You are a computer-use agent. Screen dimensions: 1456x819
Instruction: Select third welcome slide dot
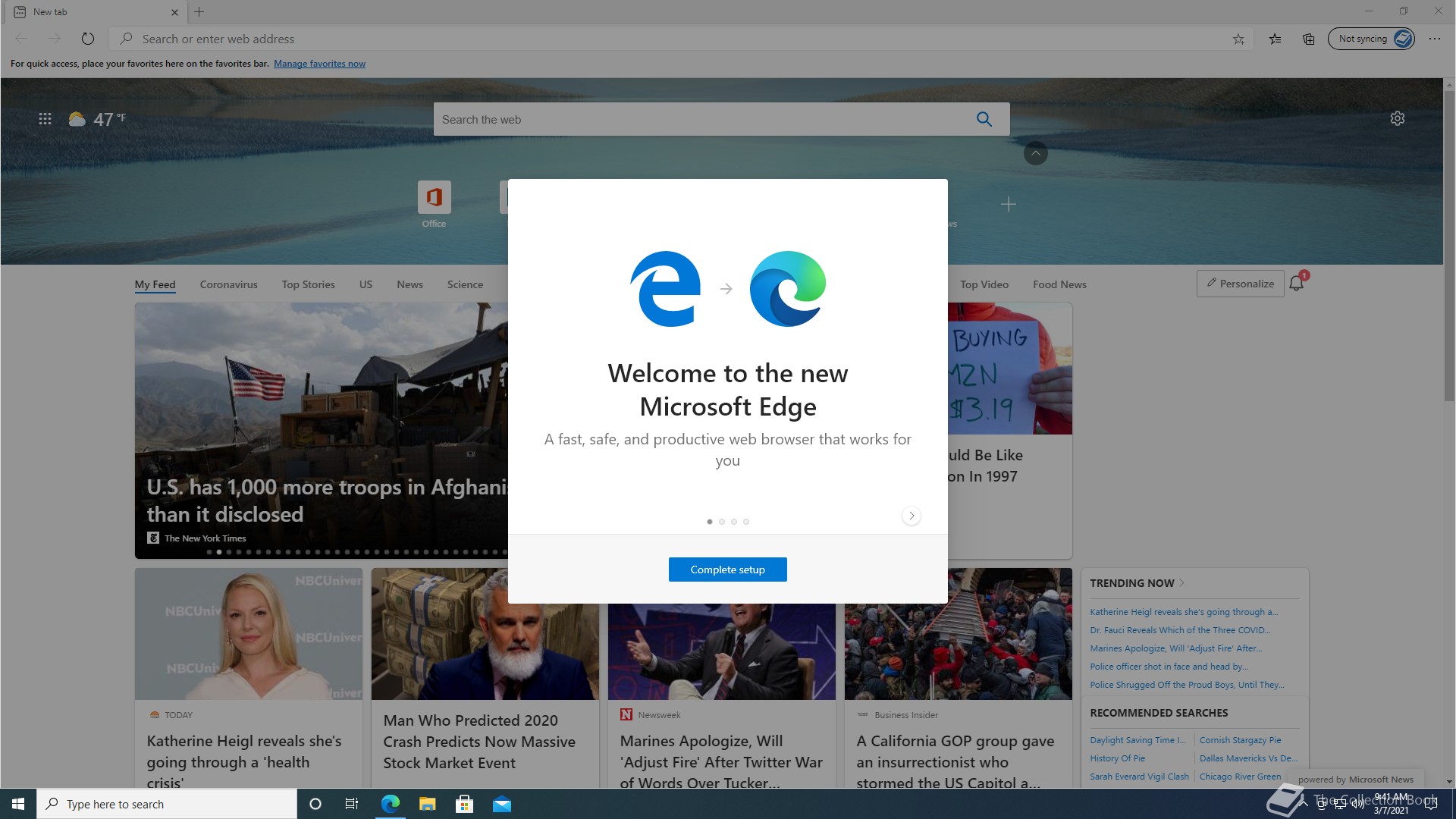pyautogui.click(x=734, y=522)
